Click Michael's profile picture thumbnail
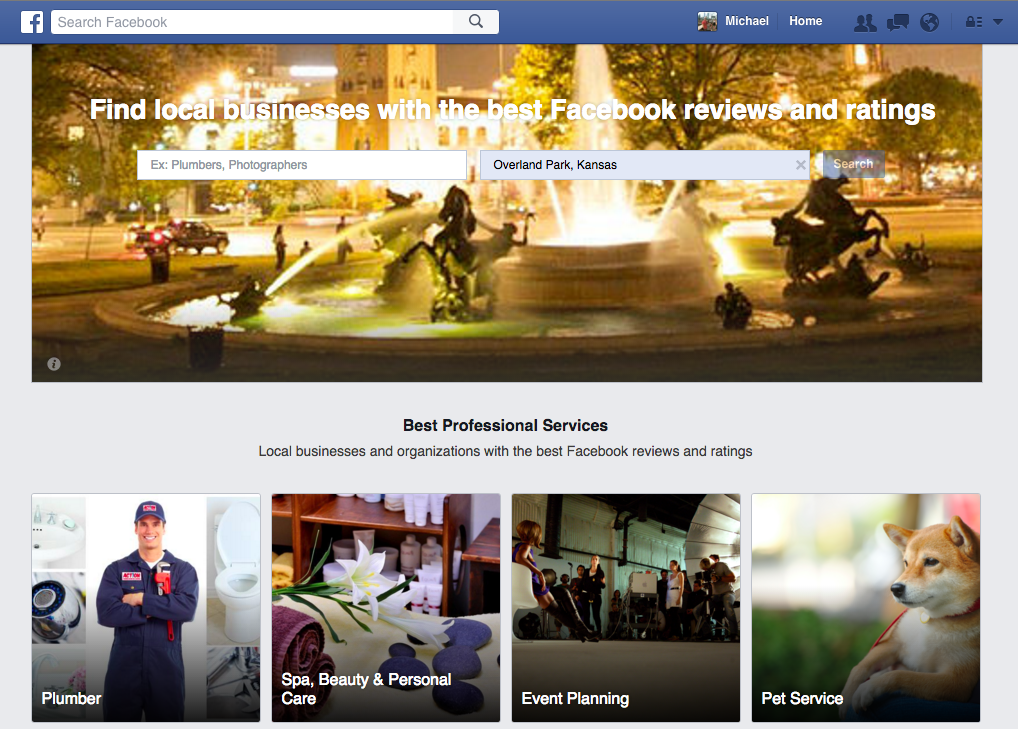 [707, 21]
